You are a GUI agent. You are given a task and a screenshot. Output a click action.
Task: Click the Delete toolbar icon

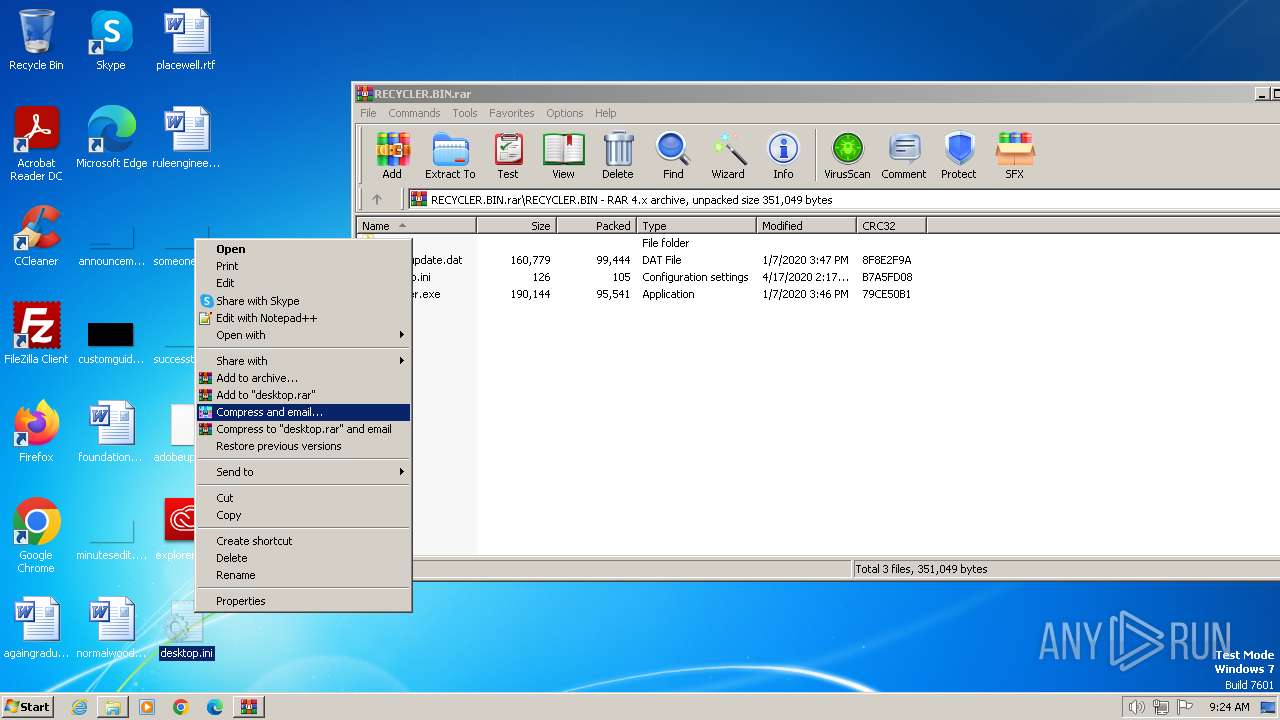(618, 156)
